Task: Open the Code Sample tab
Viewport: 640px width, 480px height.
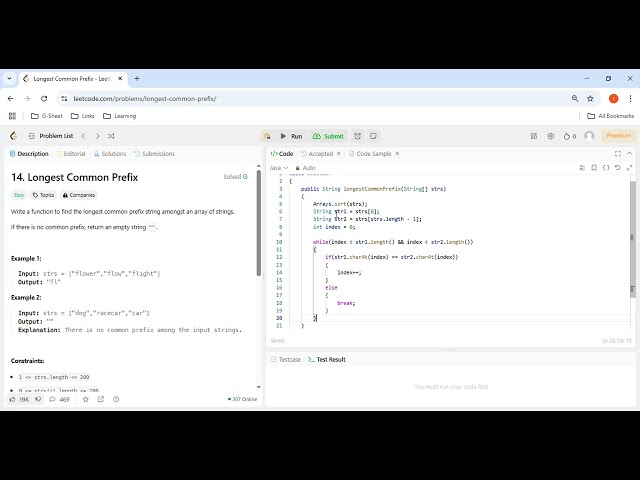Action: pos(370,154)
